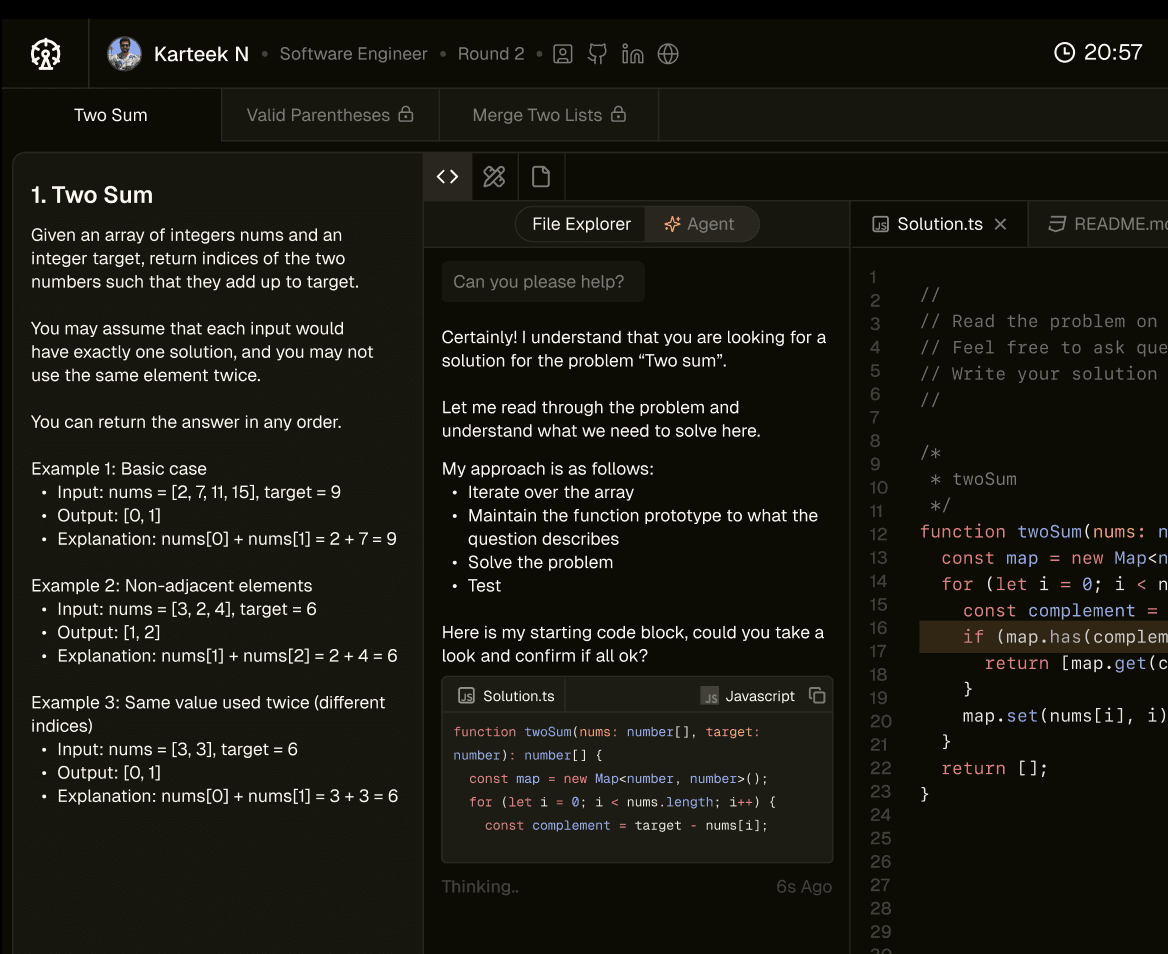Viewport: 1168px width, 954px height.
Task: Switch to the Agent panel
Action: (701, 224)
